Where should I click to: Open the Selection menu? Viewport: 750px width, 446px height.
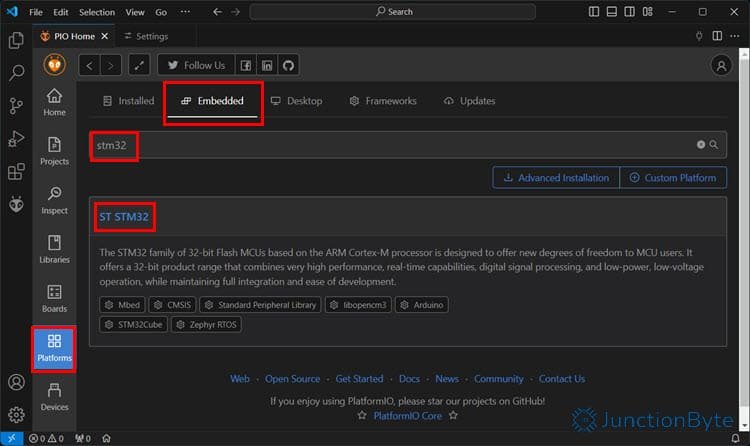point(97,12)
